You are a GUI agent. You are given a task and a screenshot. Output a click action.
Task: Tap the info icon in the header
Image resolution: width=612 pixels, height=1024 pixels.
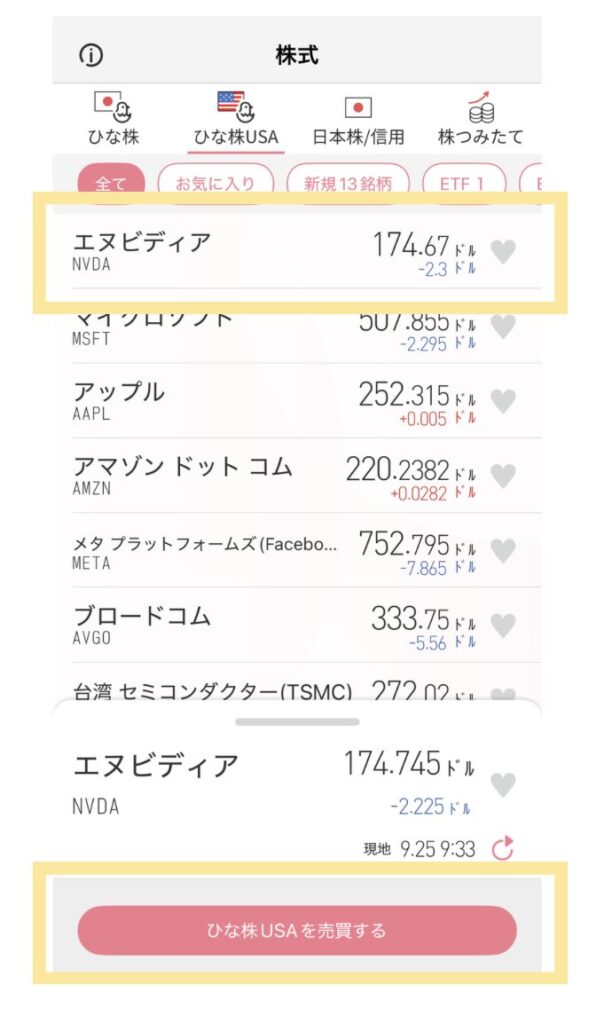tap(91, 56)
